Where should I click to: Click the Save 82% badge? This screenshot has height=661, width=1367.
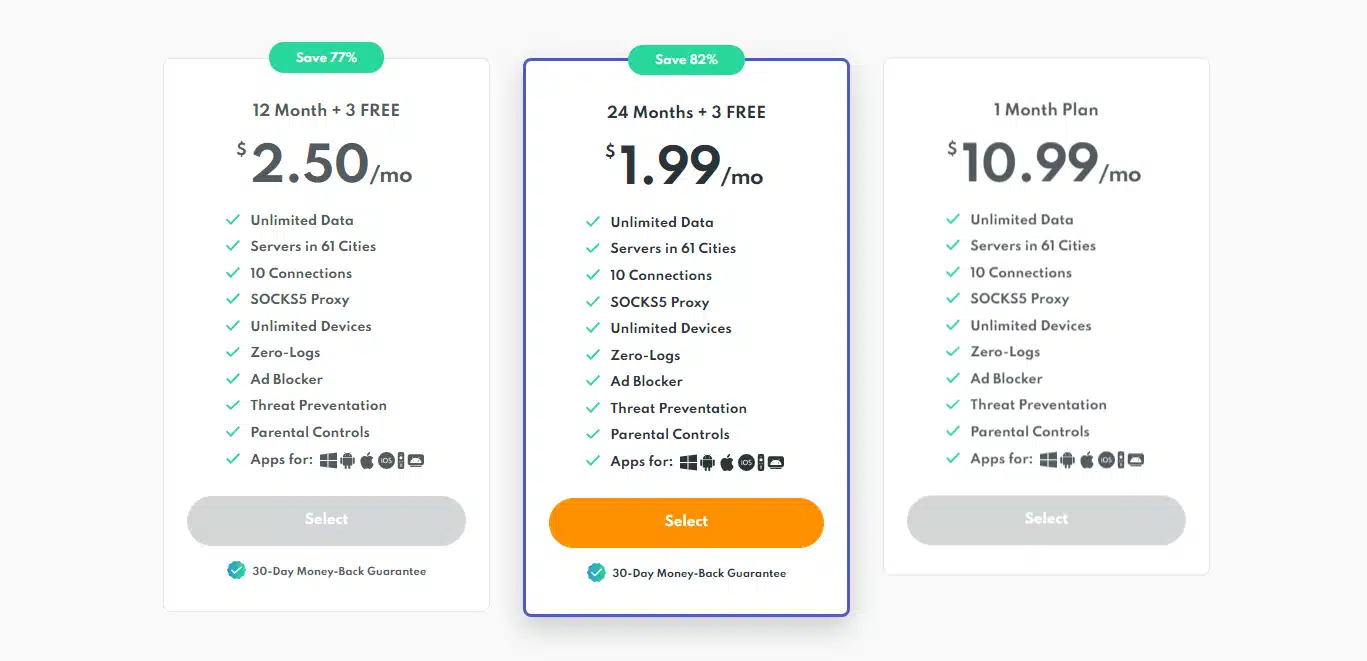686,60
